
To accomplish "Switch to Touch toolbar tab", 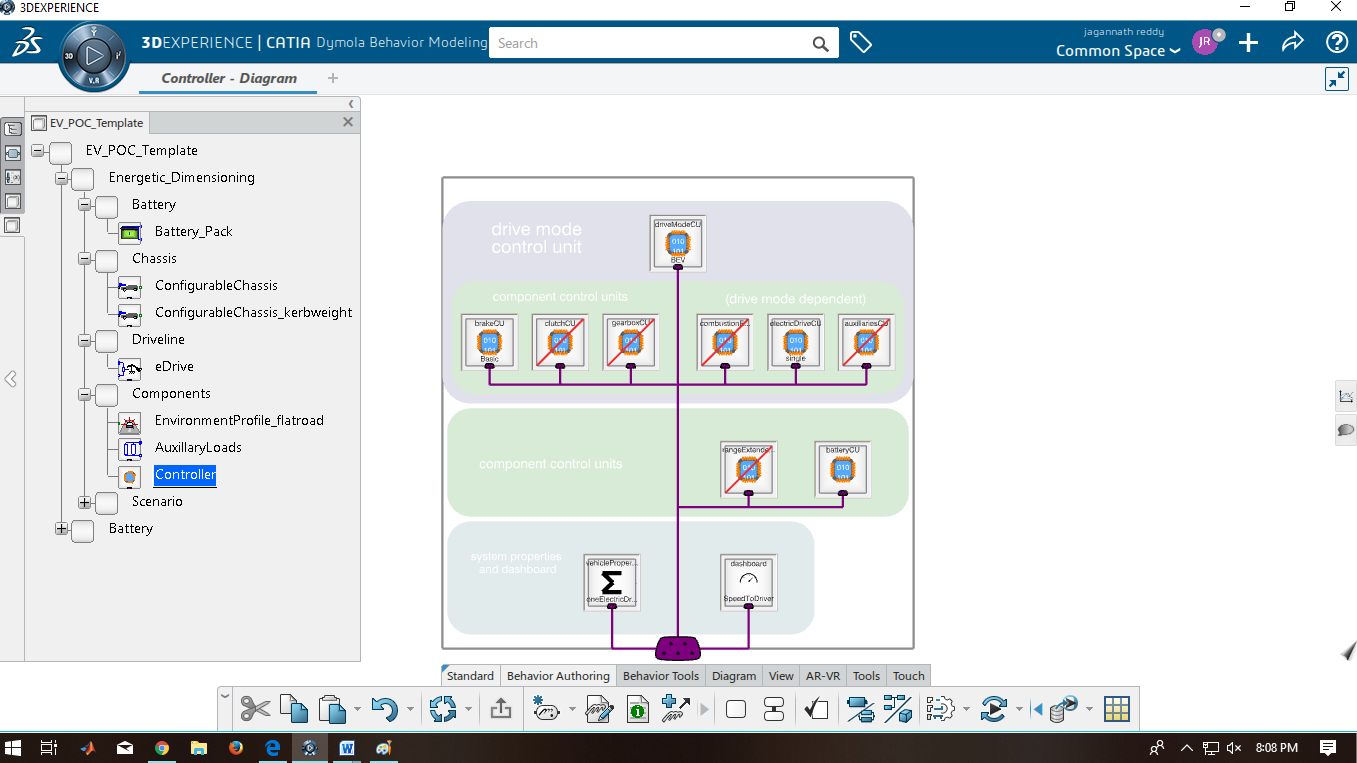I will pos(909,676).
